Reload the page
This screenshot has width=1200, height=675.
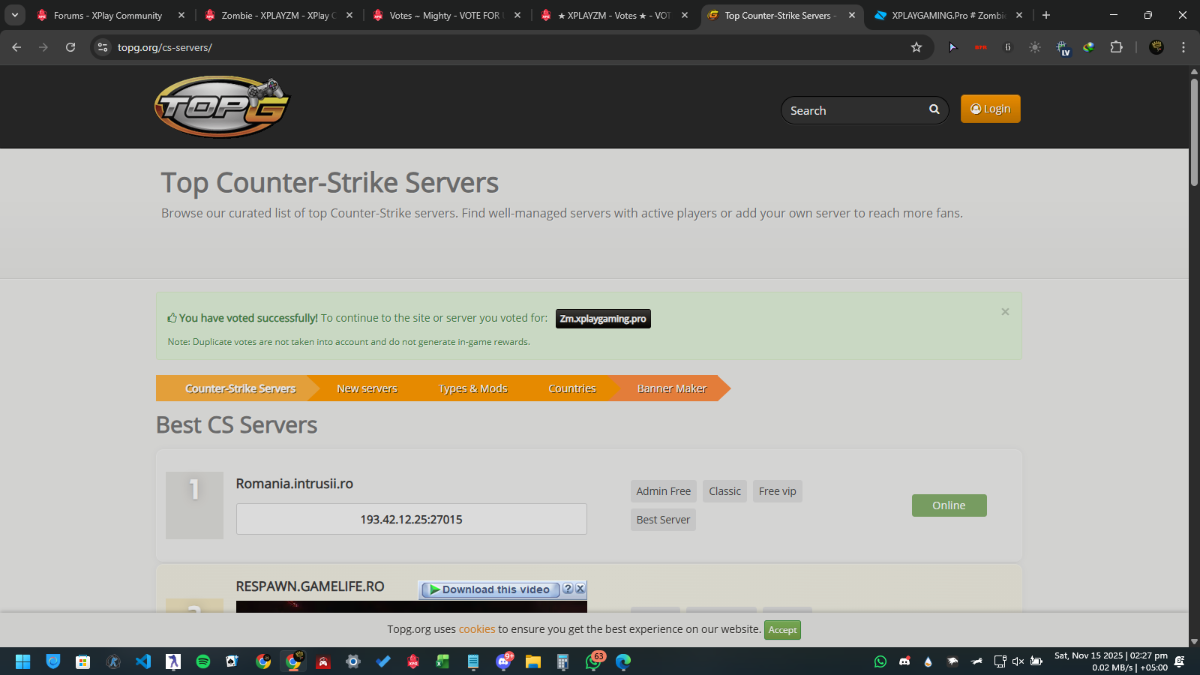click(x=70, y=47)
